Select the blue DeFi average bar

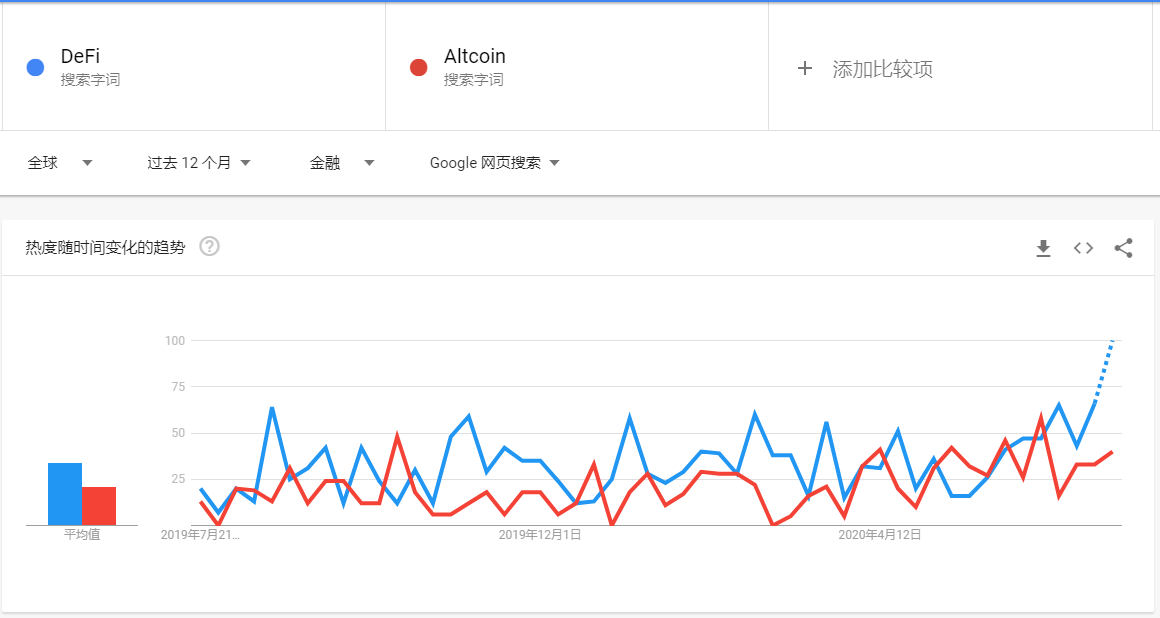point(65,494)
